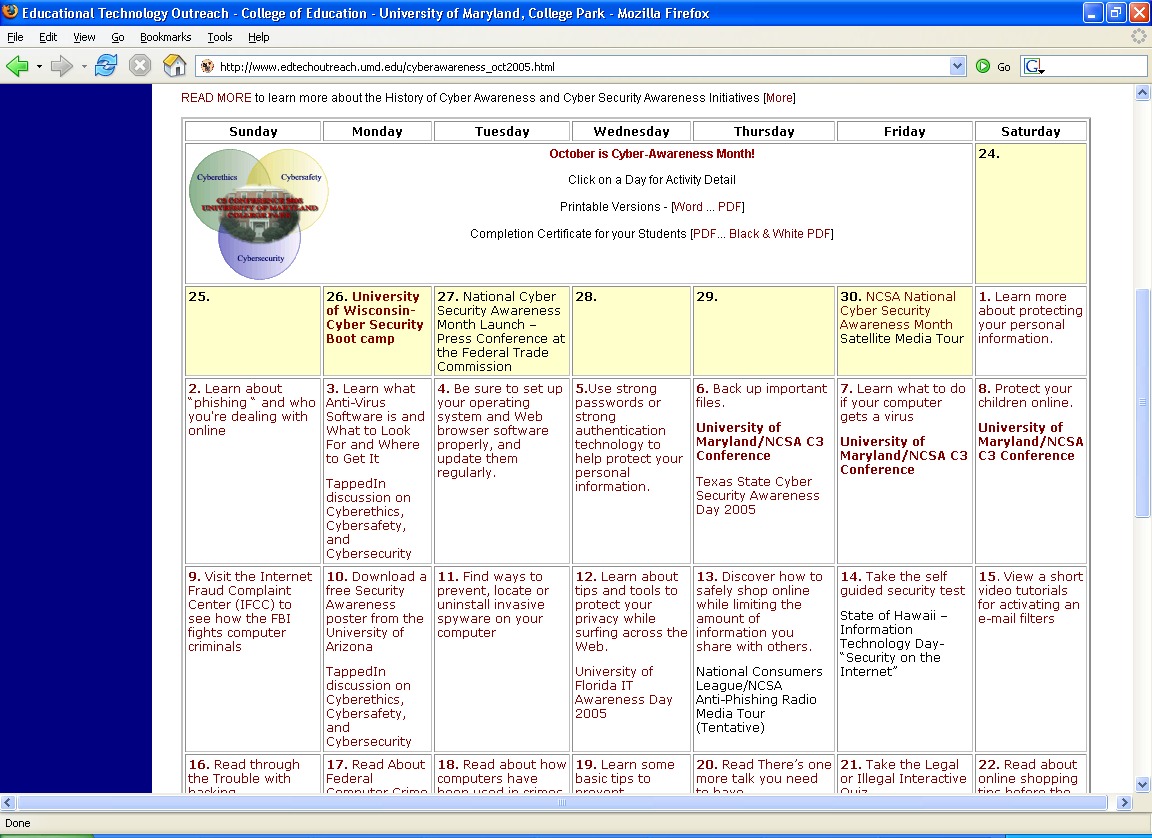1152x838 pixels.
Task: Click the 'October is Cyber-Awareness Month!' heading
Action: coord(652,153)
